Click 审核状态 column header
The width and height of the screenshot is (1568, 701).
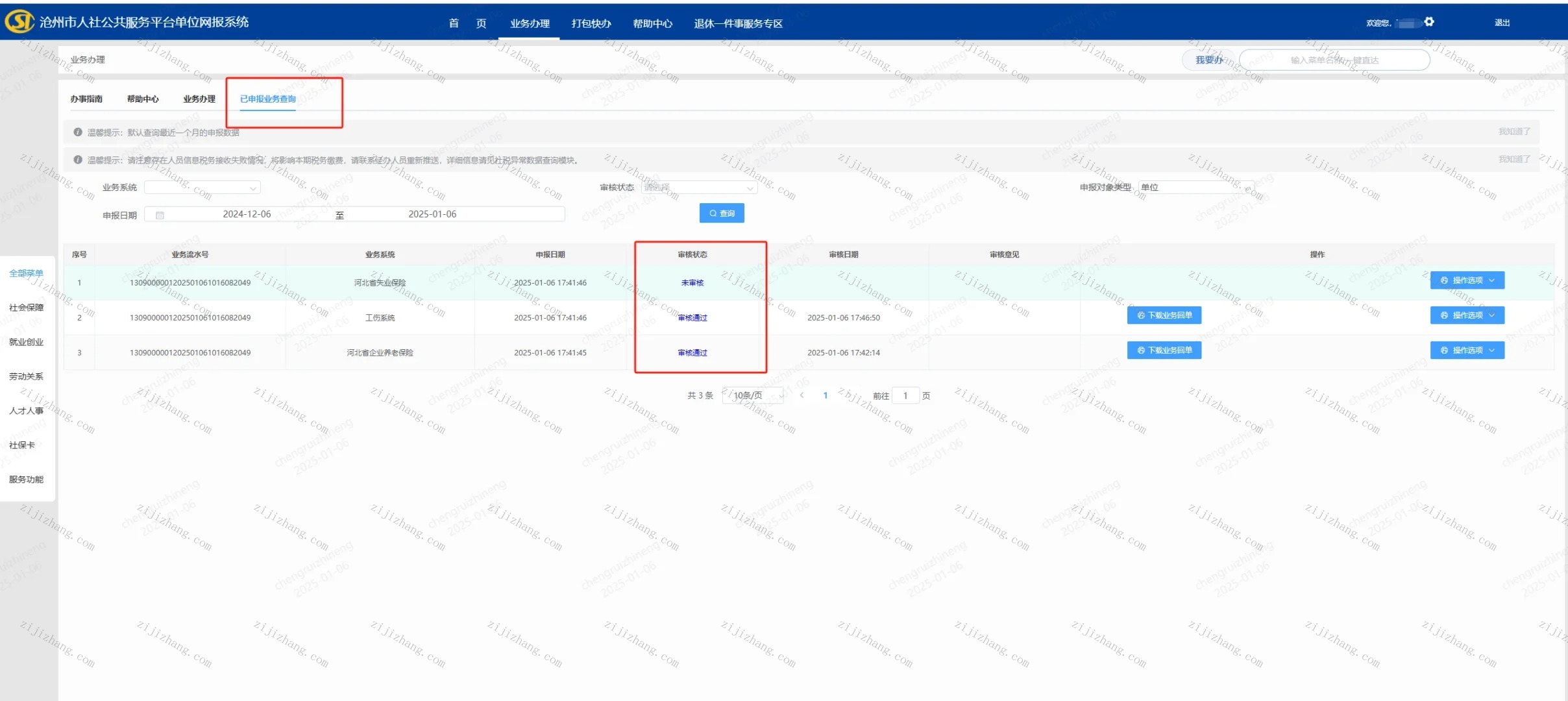coord(692,254)
